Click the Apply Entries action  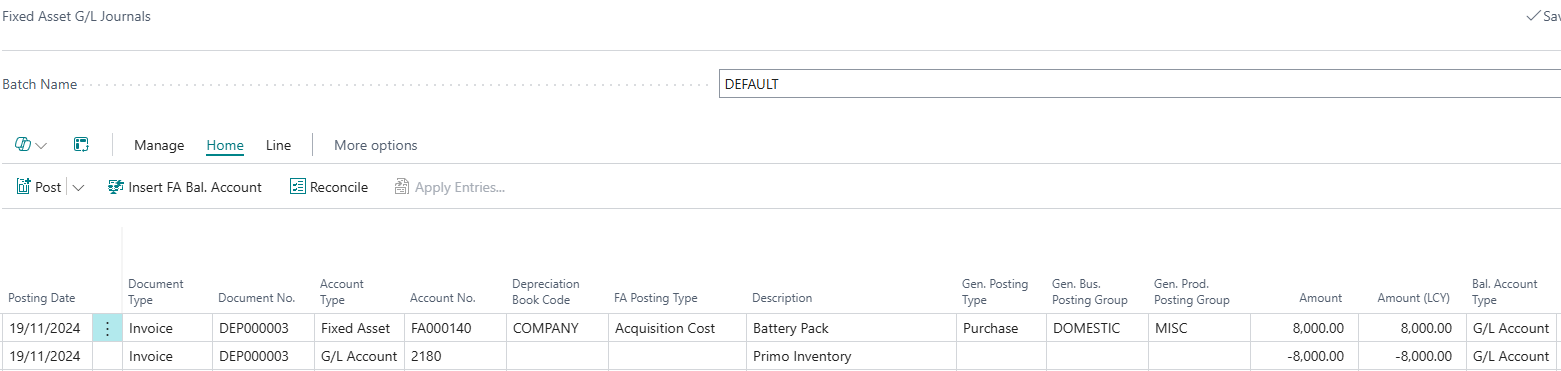(x=450, y=187)
